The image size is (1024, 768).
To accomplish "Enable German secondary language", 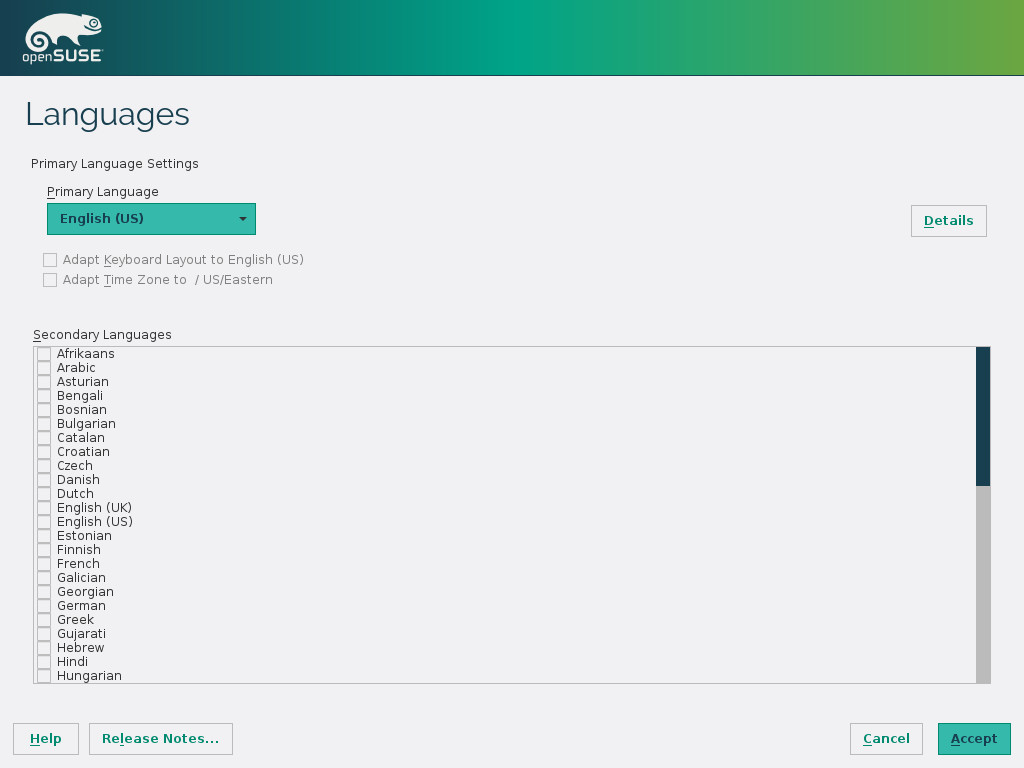I will coord(44,606).
